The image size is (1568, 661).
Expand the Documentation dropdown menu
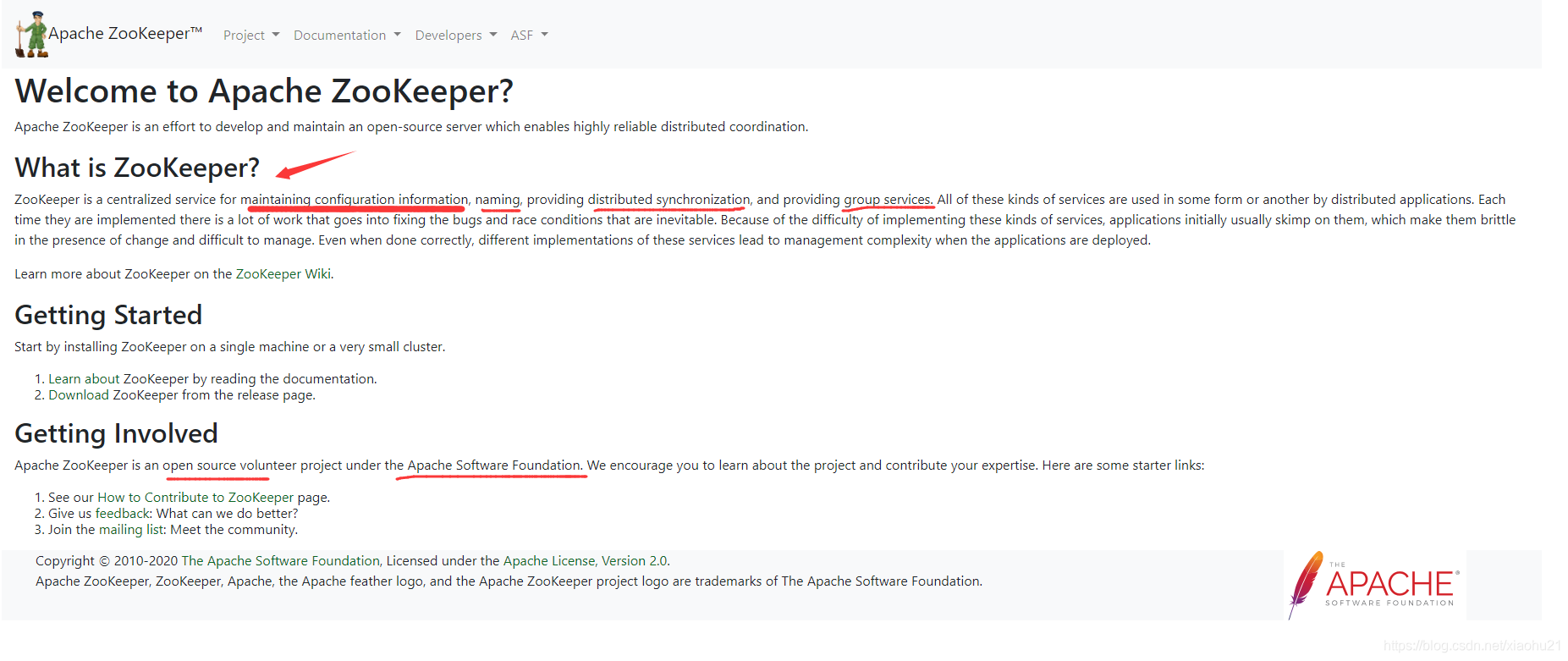347,36
